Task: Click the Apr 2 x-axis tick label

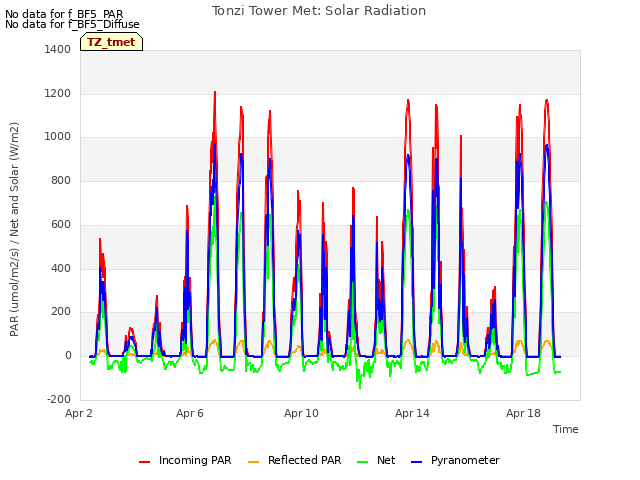Action: (79, 413)
